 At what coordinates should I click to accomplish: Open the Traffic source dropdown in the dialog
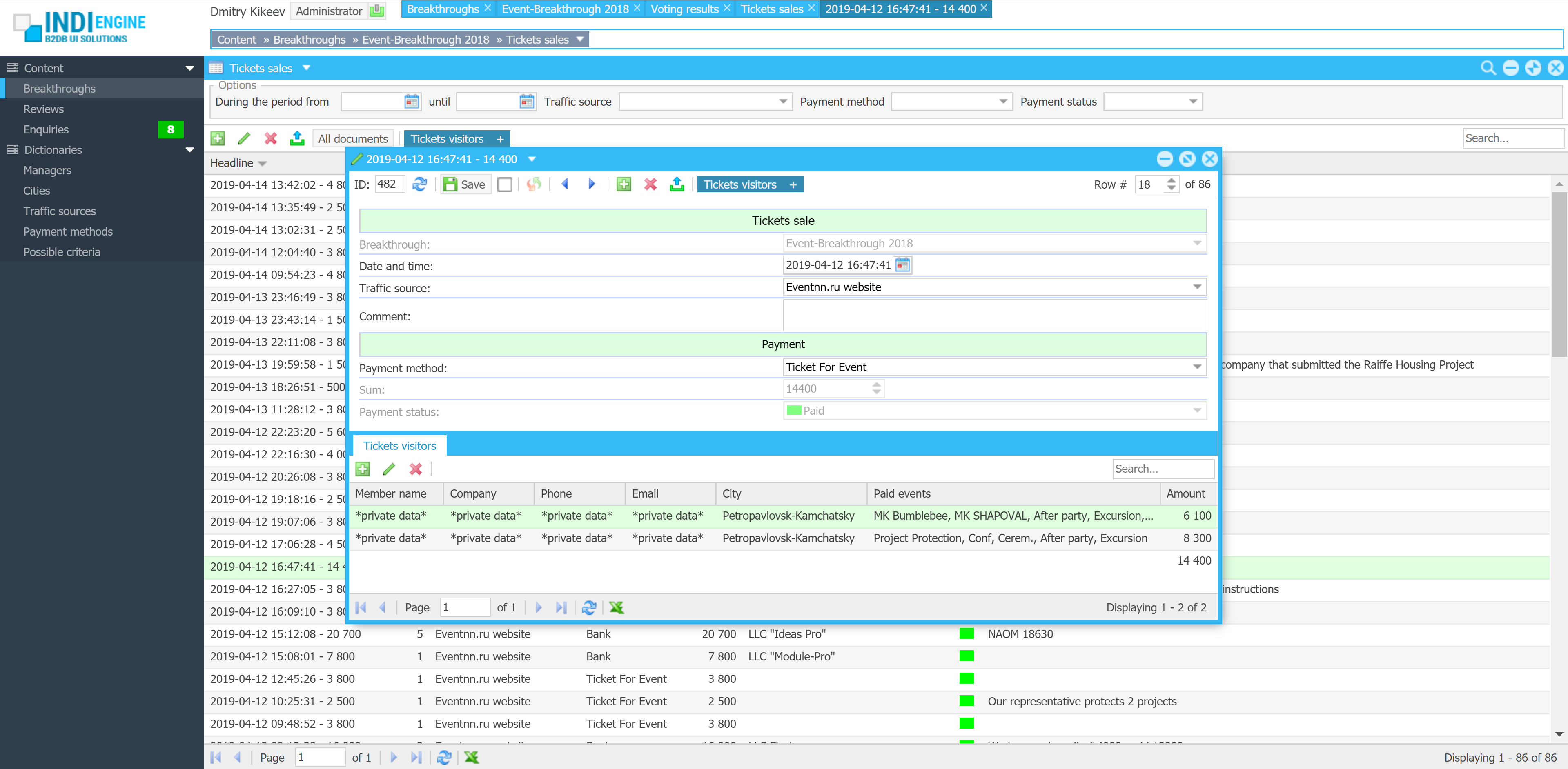click(1196, 287)
